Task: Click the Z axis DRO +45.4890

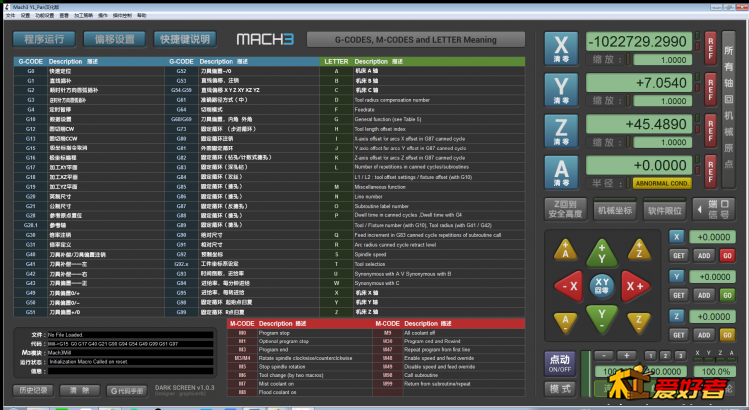Action: click(639, 124)
